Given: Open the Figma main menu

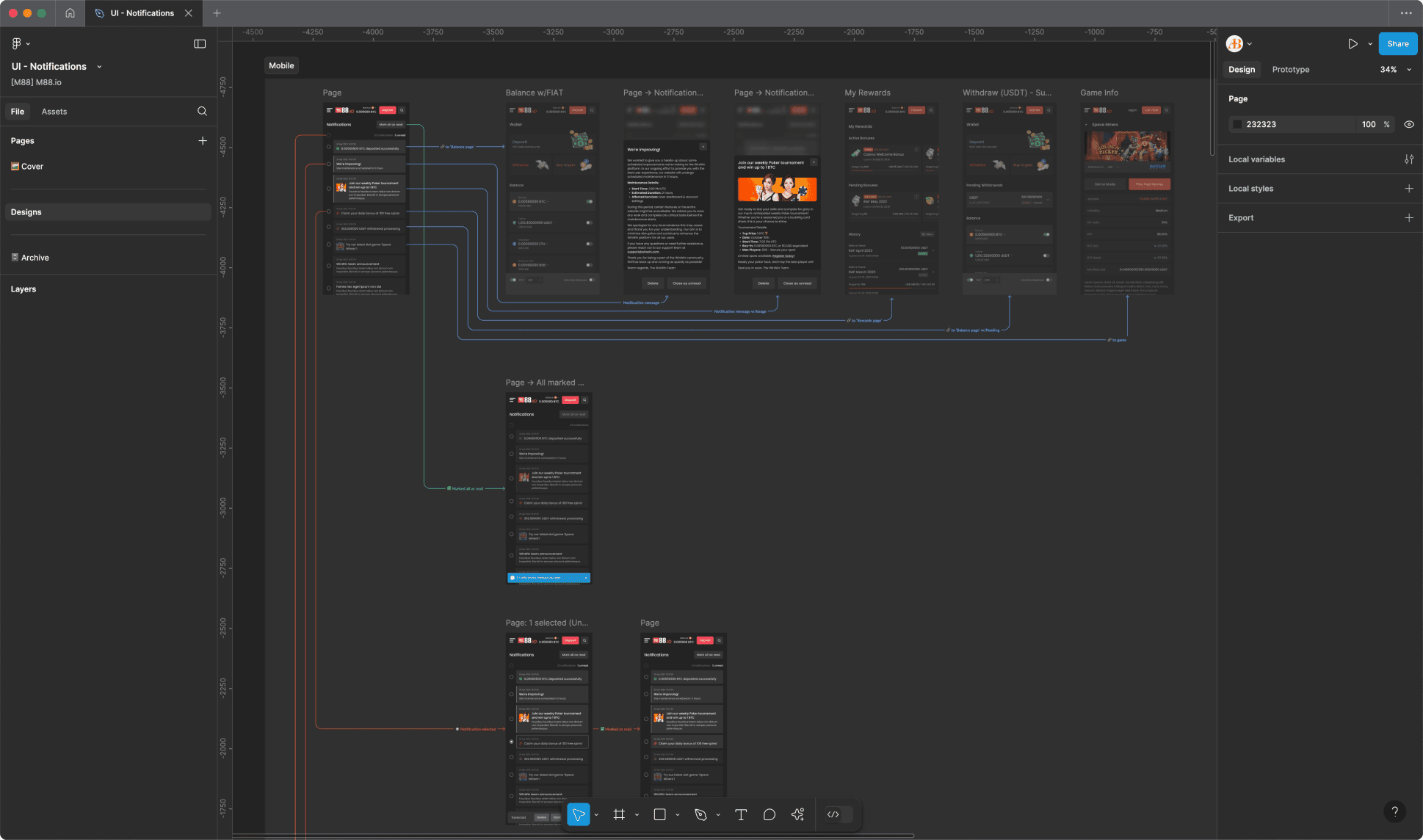Looking at the screenshot, I should (18, 43).
